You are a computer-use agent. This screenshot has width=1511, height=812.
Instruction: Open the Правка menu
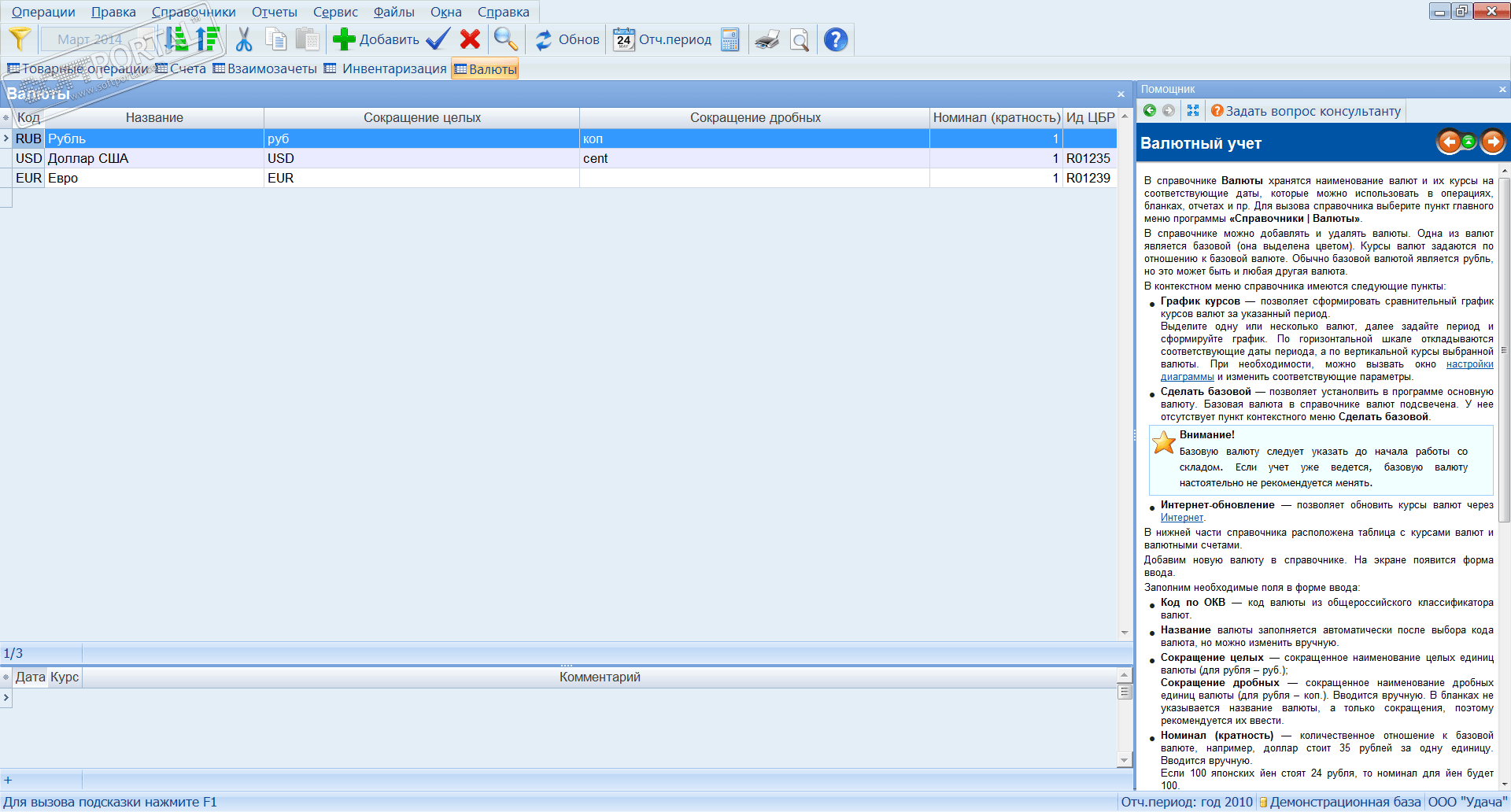tap(113, 12)
